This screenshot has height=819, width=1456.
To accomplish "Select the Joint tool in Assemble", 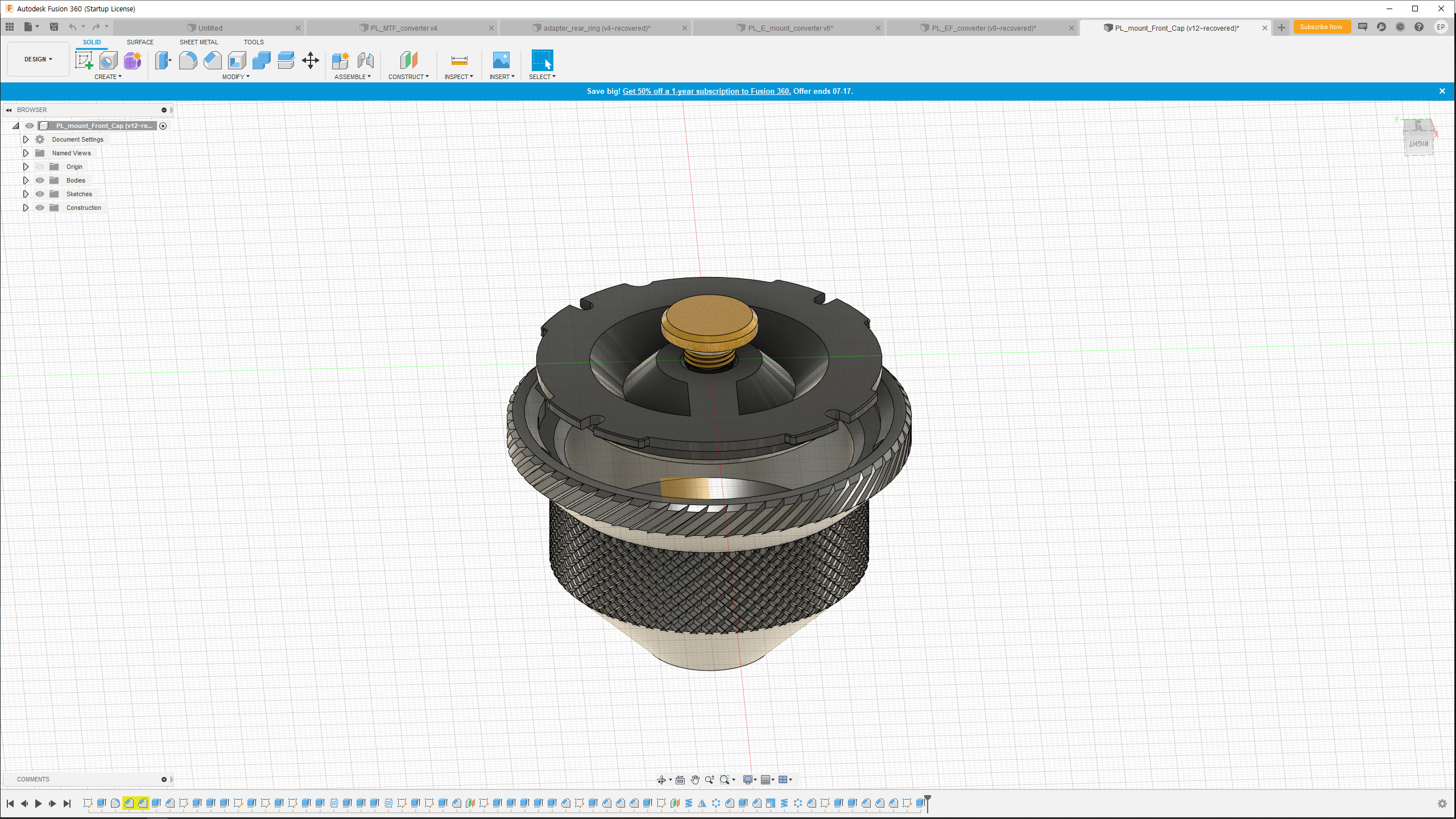I will (366, 60).
